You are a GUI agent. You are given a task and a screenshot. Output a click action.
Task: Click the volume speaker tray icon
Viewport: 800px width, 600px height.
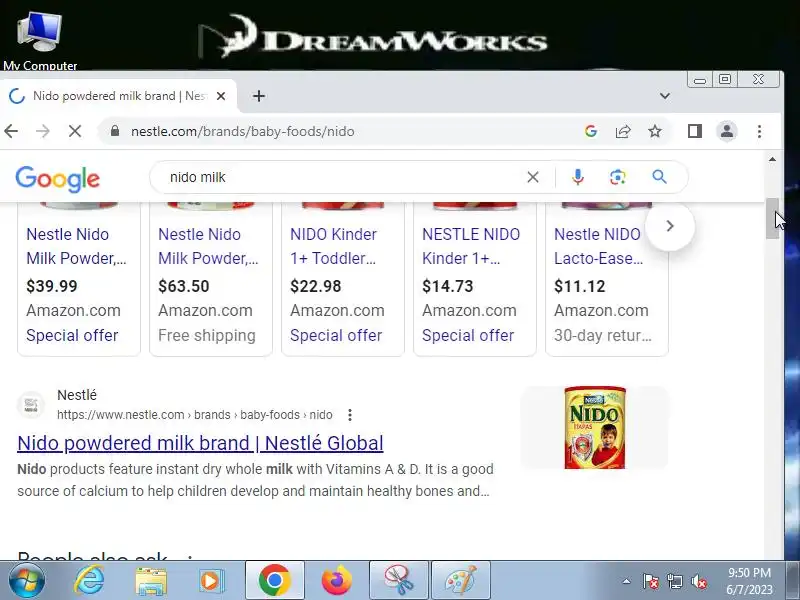click(698, 581)
